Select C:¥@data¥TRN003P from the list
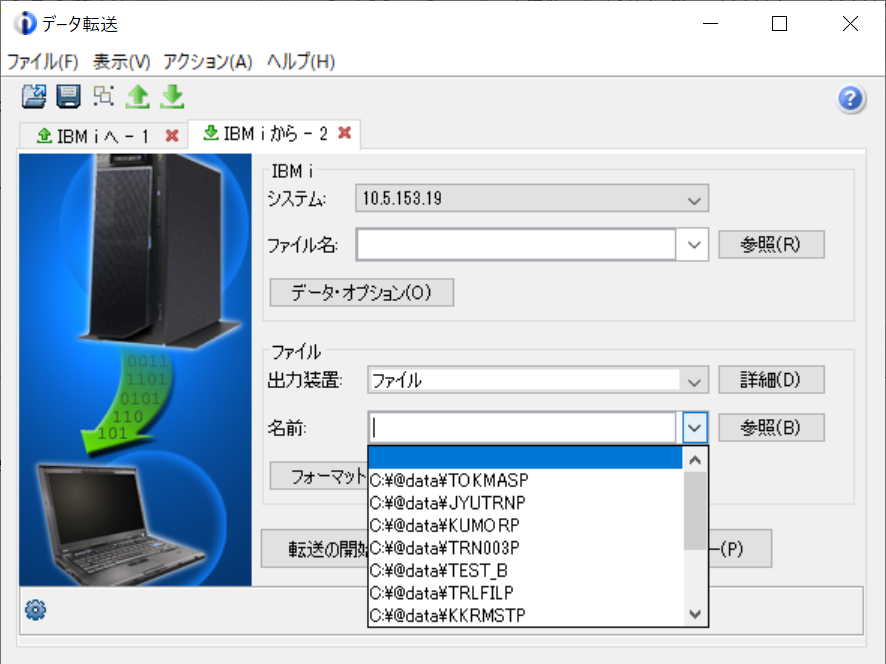This screenshot has width=886, height=664. point(525,548)
